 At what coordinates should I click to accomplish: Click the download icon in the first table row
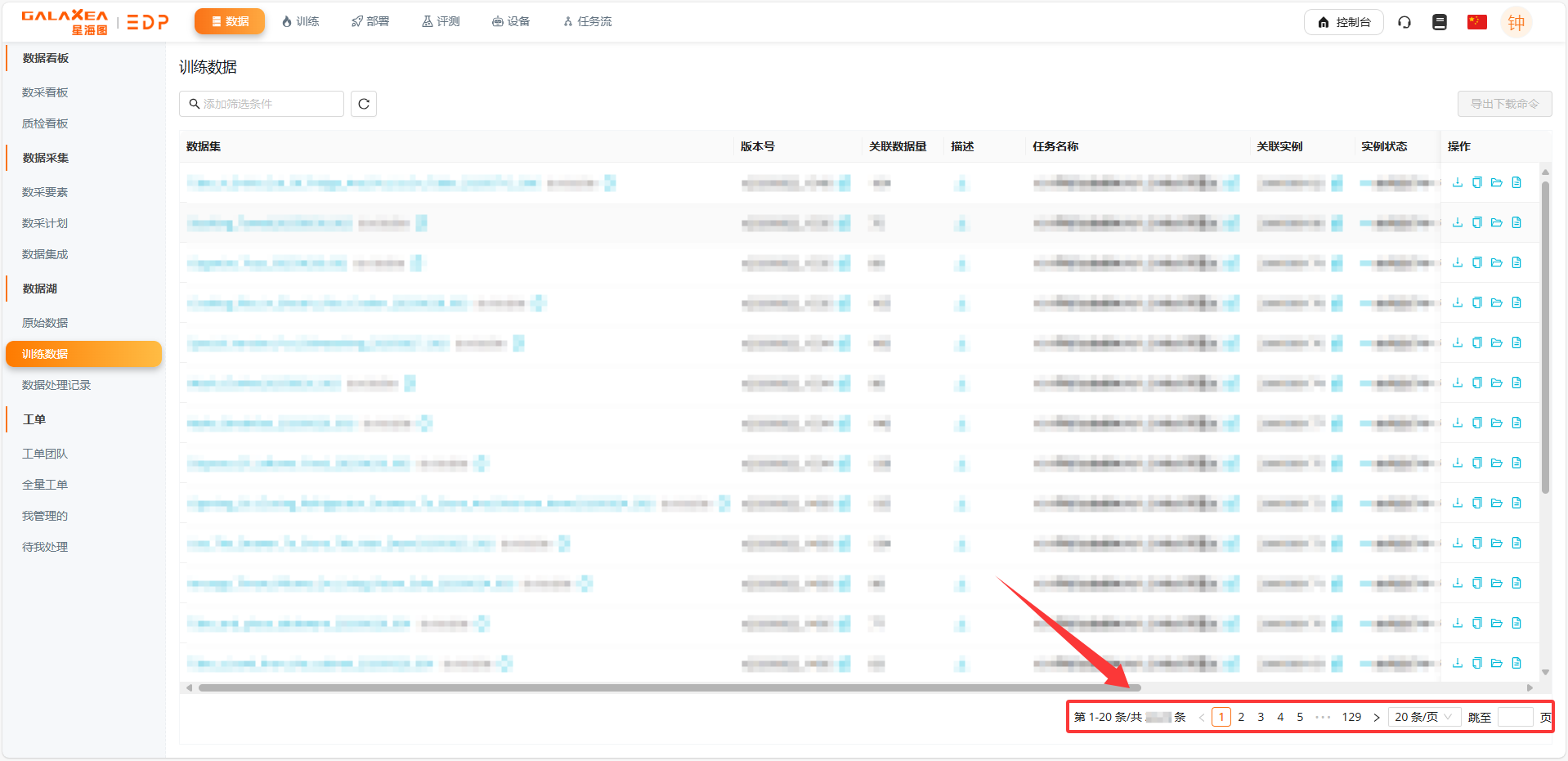(x=1457, y=182)
